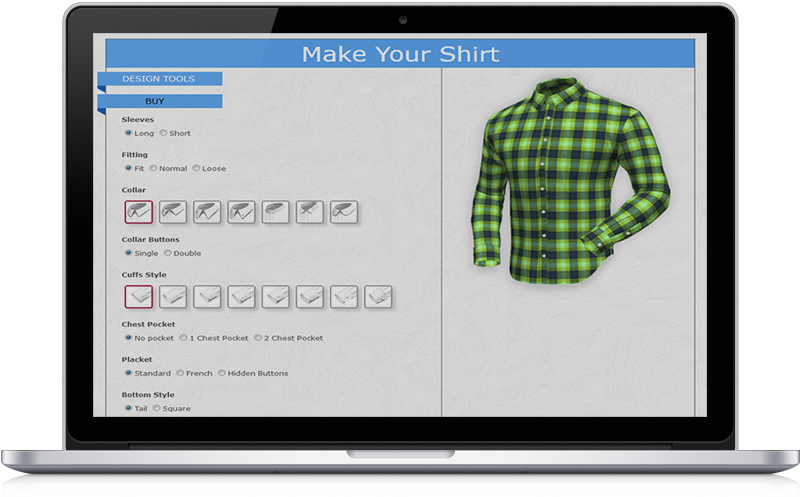This screenshot has width=800, height=497.
Task: Select the 1 Chest Pocket option
Action: (x=183, y=337)
